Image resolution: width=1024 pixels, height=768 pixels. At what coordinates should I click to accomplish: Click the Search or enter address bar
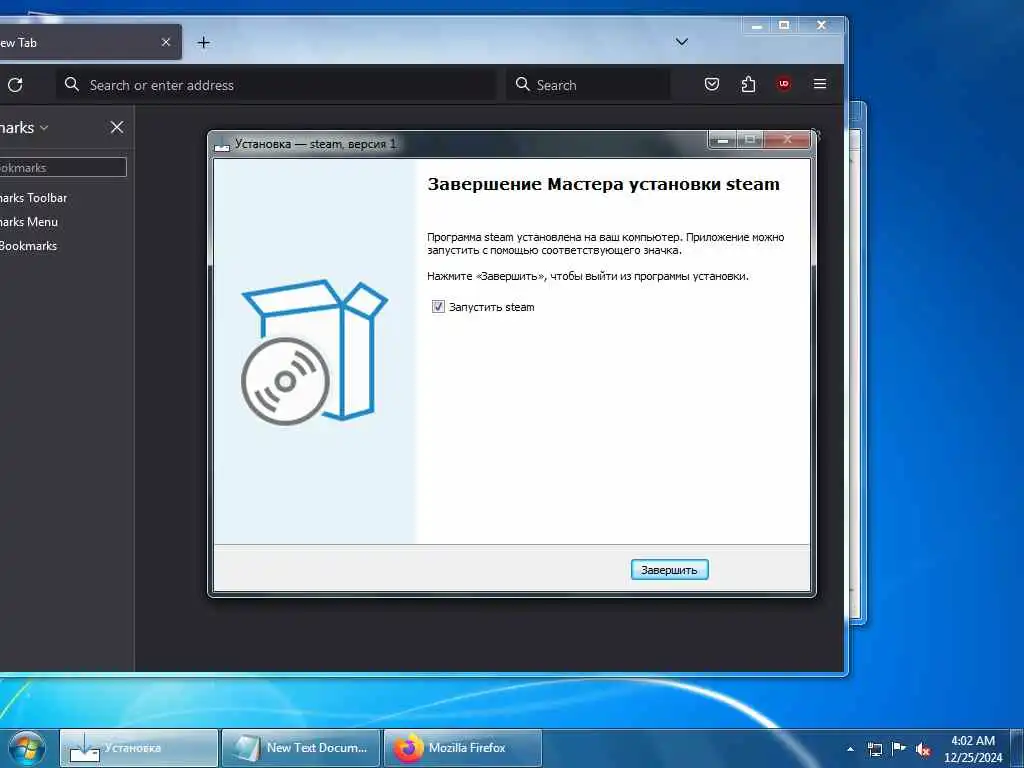pos(276,85)
